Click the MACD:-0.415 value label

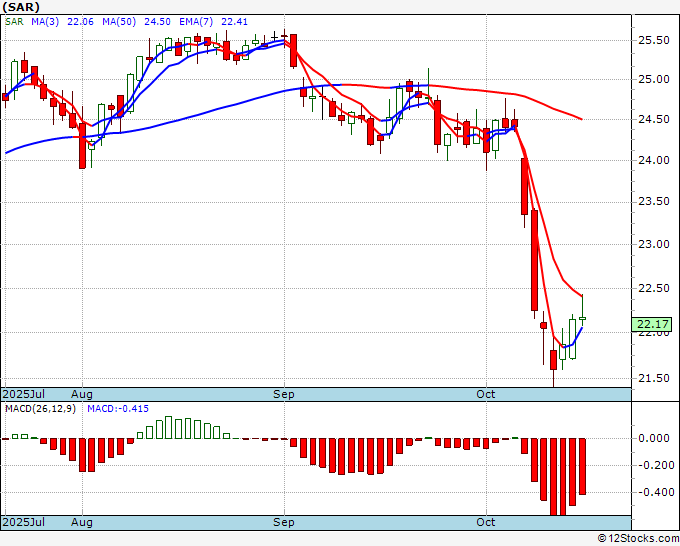tap(118, 409)
